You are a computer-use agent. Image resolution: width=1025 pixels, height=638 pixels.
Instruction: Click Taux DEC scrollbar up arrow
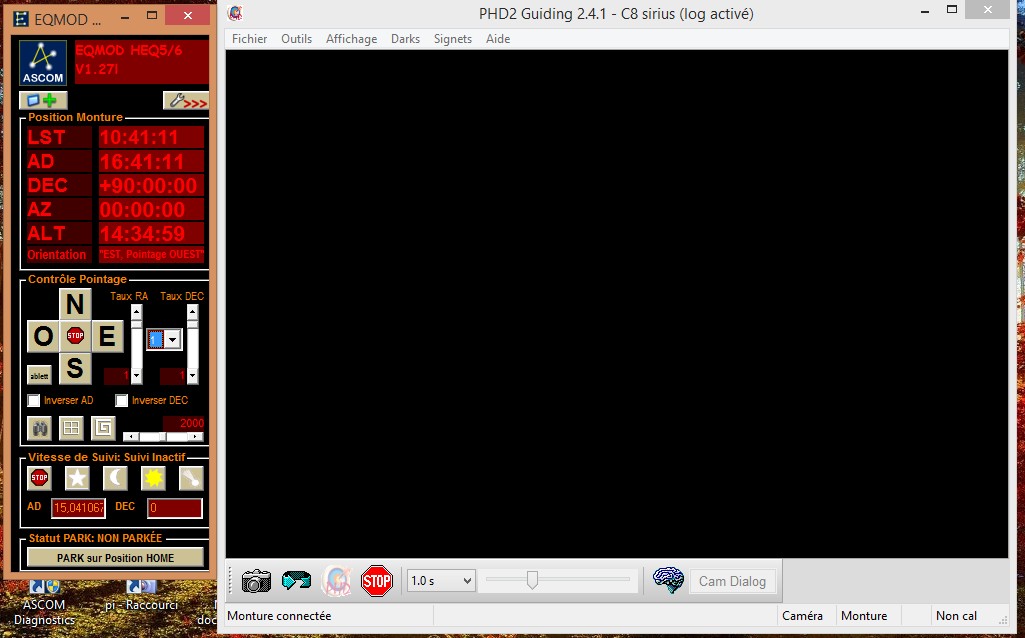click(x=192, y=312)
